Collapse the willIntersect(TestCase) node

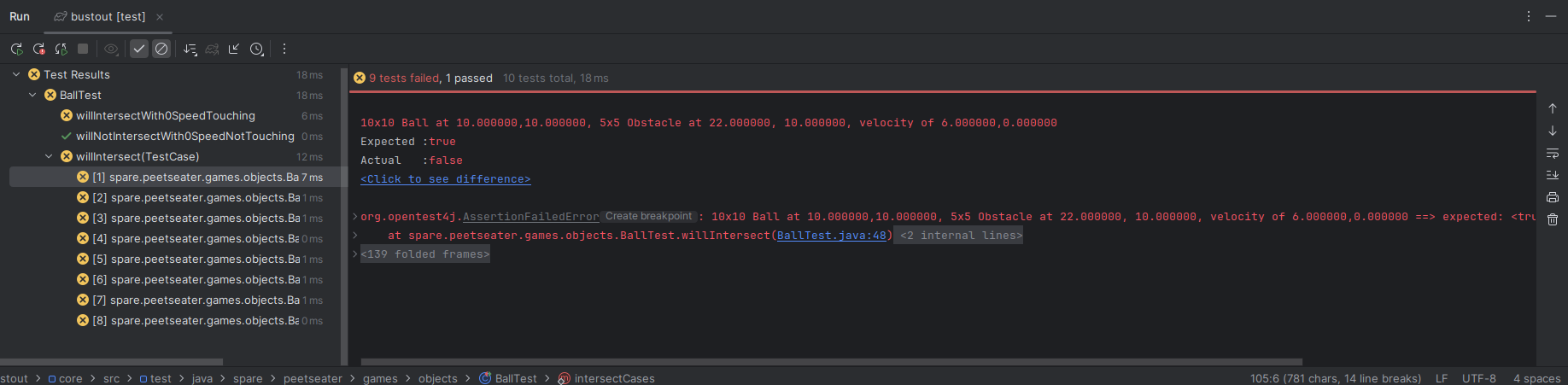click(x=49, y=157)
